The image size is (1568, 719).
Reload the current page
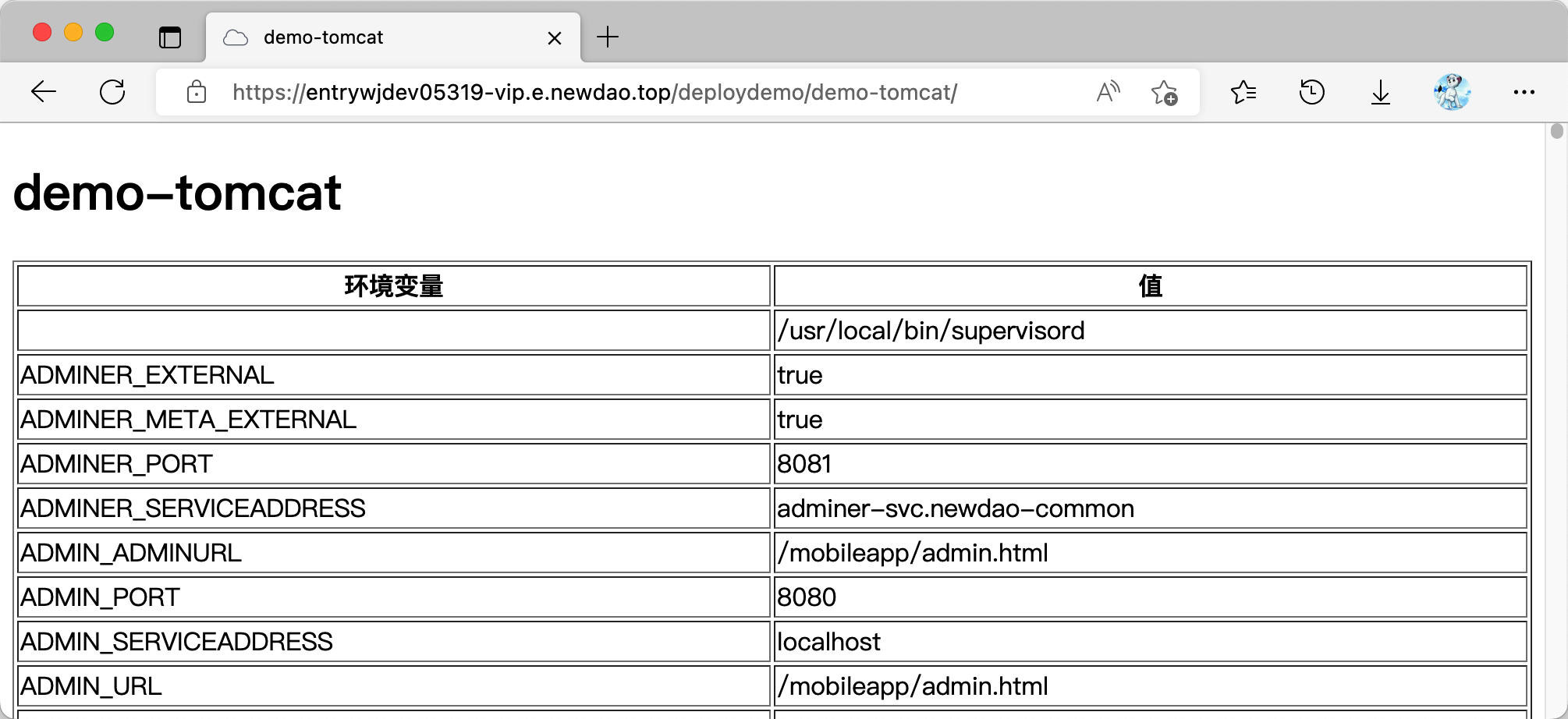click(x=112, y=92)
